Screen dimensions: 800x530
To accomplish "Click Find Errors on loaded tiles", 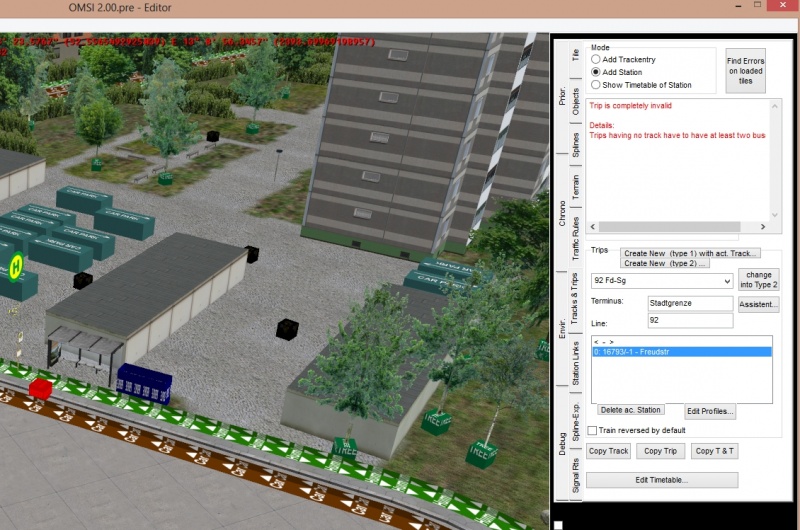I will (x=746, y=70).
